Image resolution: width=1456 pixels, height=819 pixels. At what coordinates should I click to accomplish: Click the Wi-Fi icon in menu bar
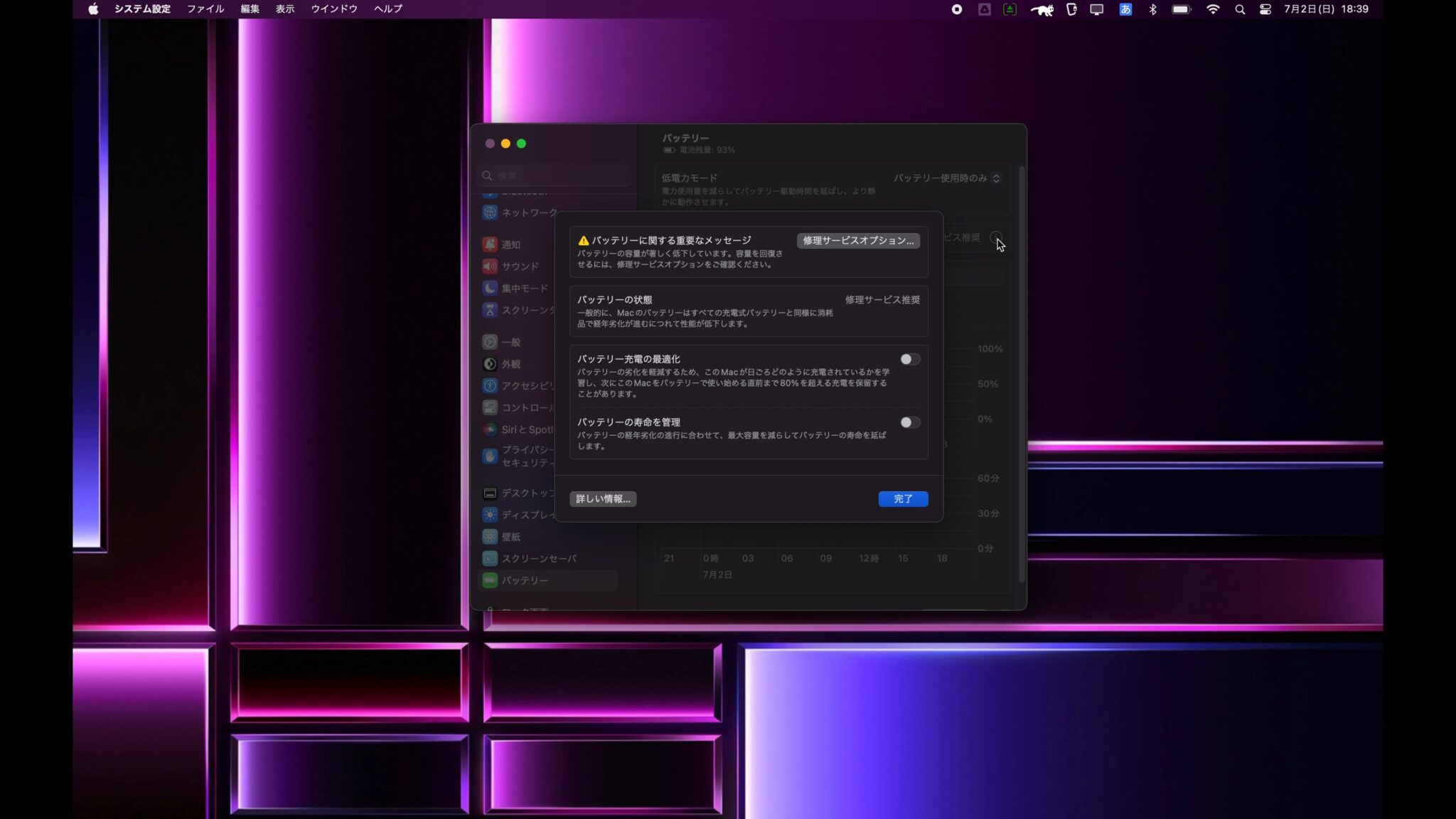[1214, 9]
